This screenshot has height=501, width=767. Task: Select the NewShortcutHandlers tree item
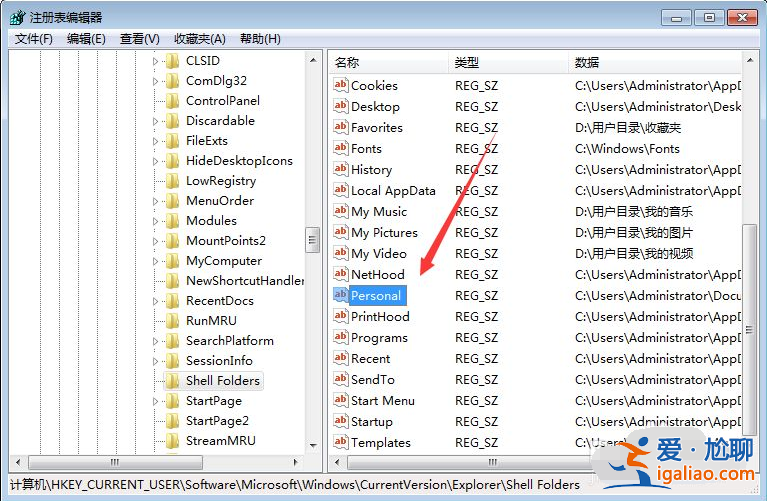coord(245,281)
